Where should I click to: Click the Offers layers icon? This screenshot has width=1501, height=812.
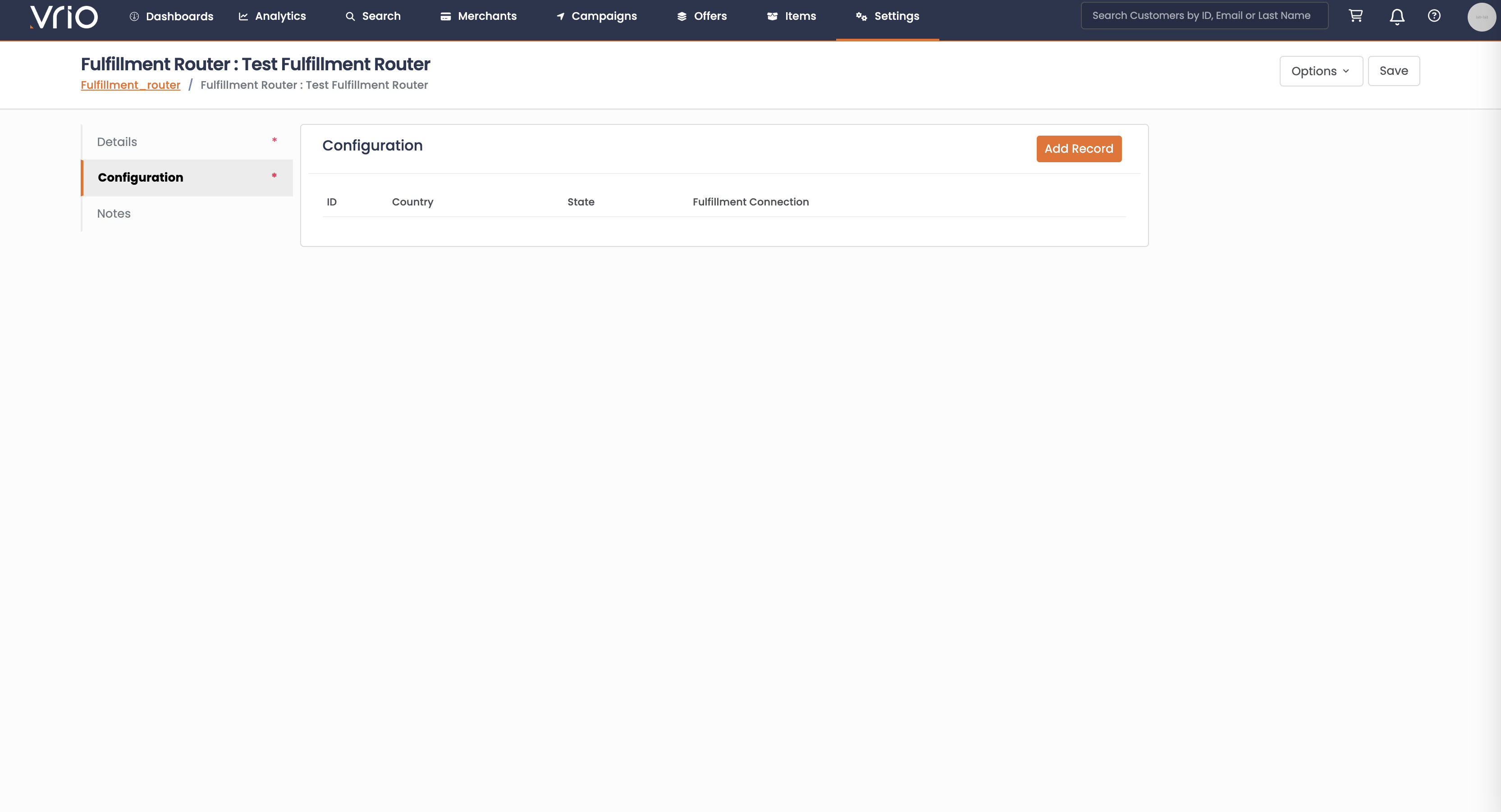(682, 16)
